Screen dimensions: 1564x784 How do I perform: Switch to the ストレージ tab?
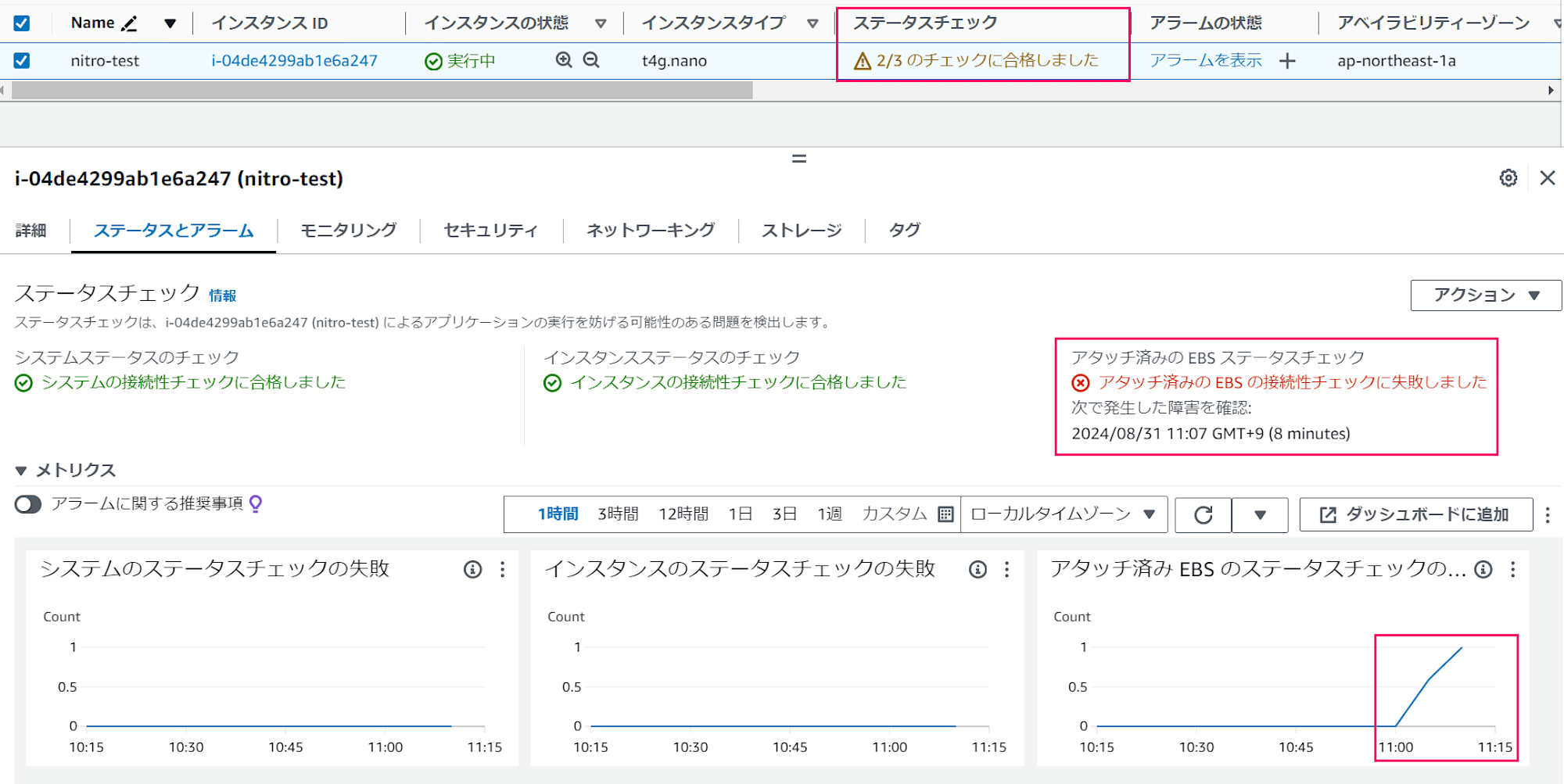802,231
